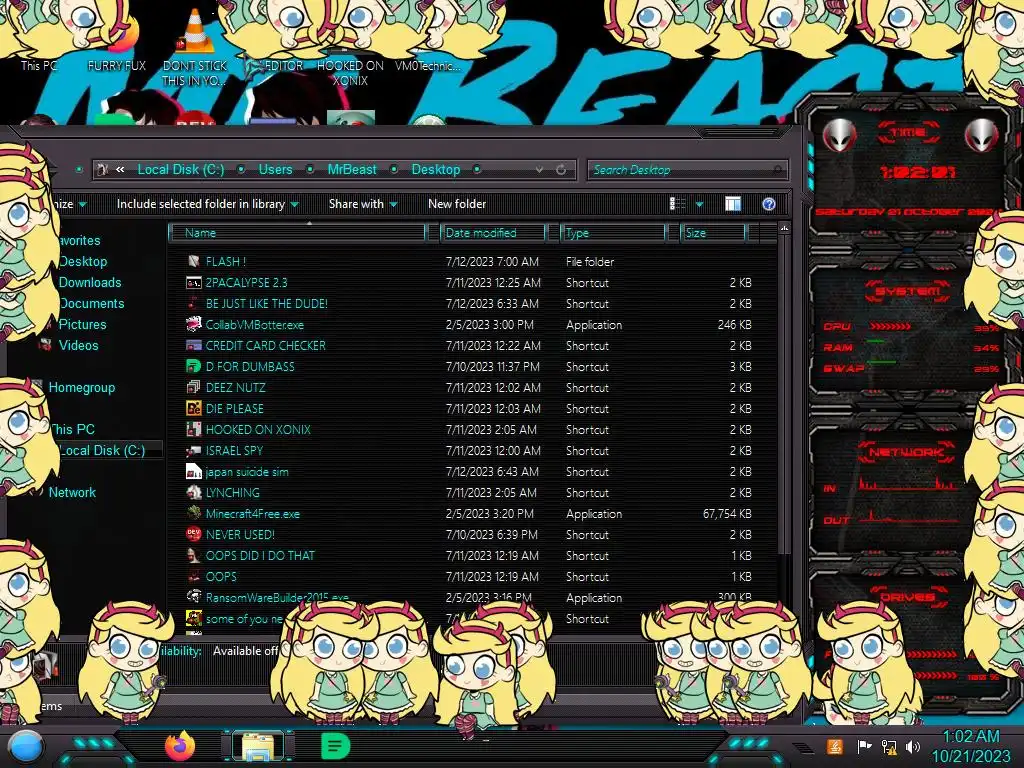1024x768 pixels.
Task: Open Firefox from the taskbar
Action: [180, 746]
